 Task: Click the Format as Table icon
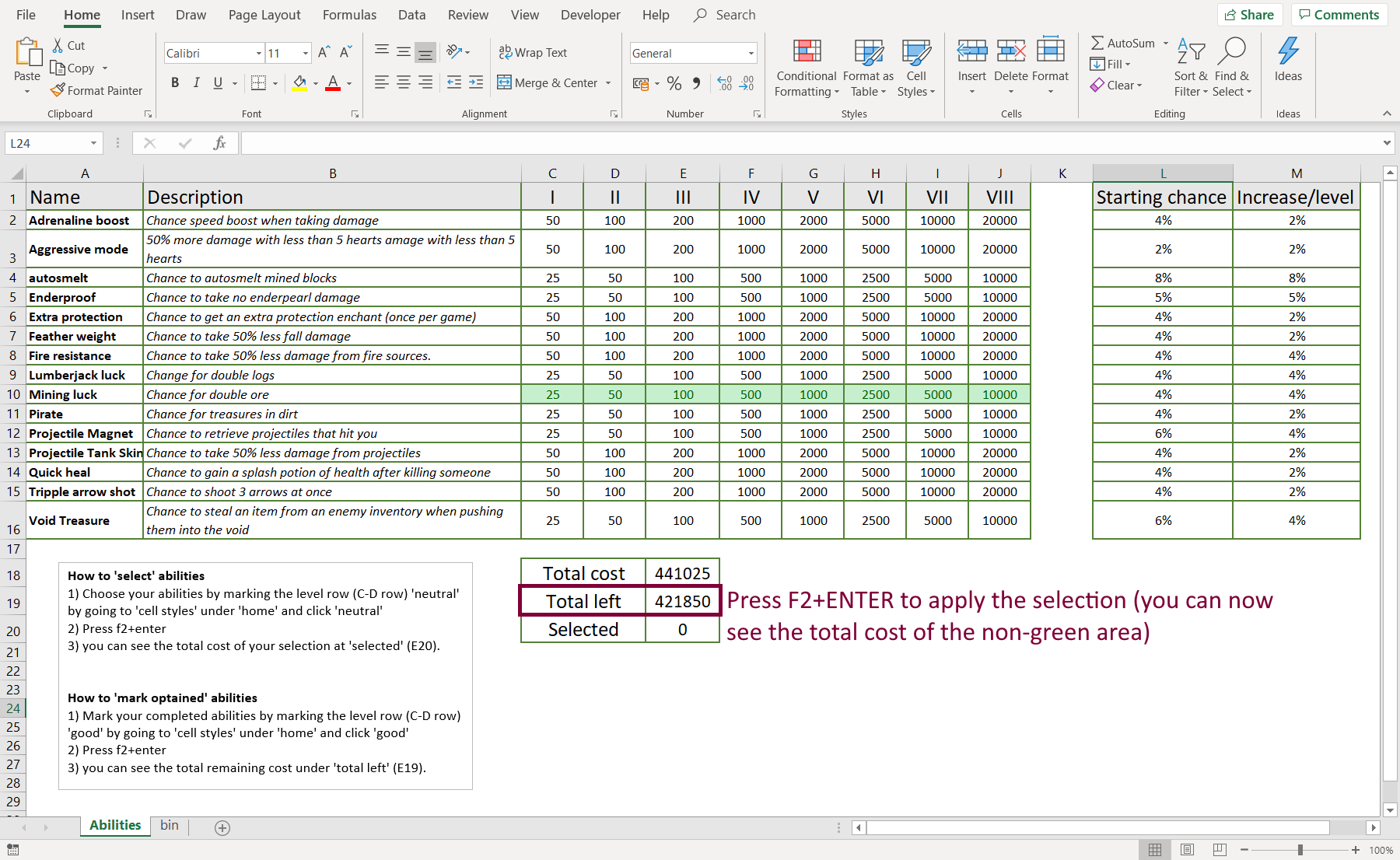[869, 51]
